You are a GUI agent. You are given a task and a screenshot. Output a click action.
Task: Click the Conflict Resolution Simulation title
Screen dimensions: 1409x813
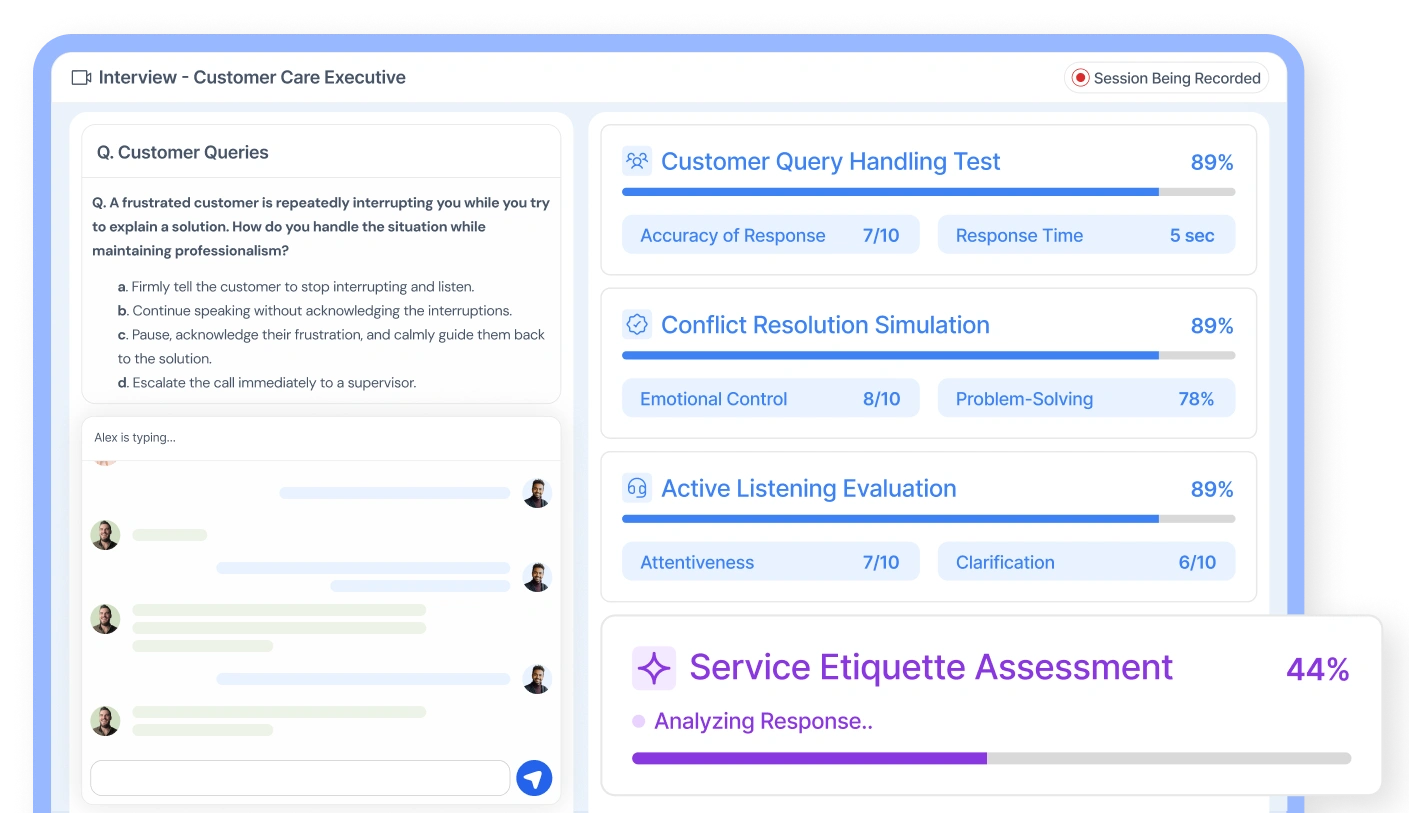click(x=825, y=325)
